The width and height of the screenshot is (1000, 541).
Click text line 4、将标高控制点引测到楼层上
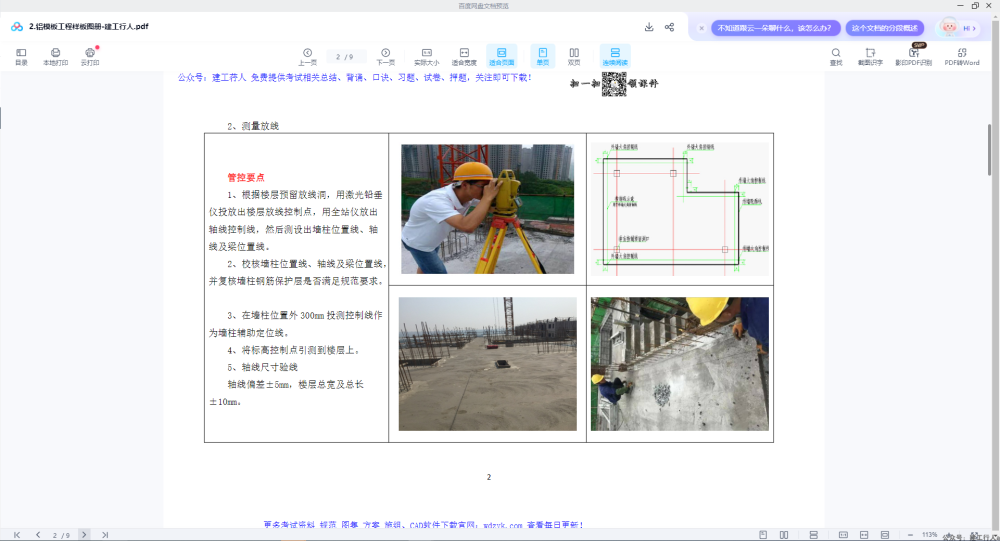[294, 350]
